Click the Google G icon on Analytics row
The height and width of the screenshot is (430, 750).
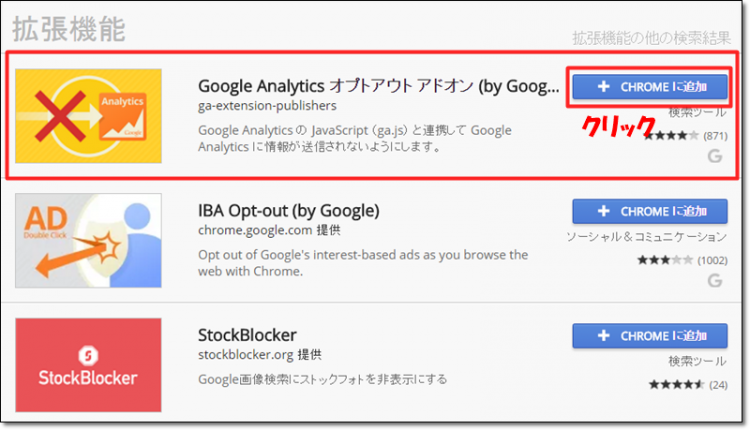point(715,156)
